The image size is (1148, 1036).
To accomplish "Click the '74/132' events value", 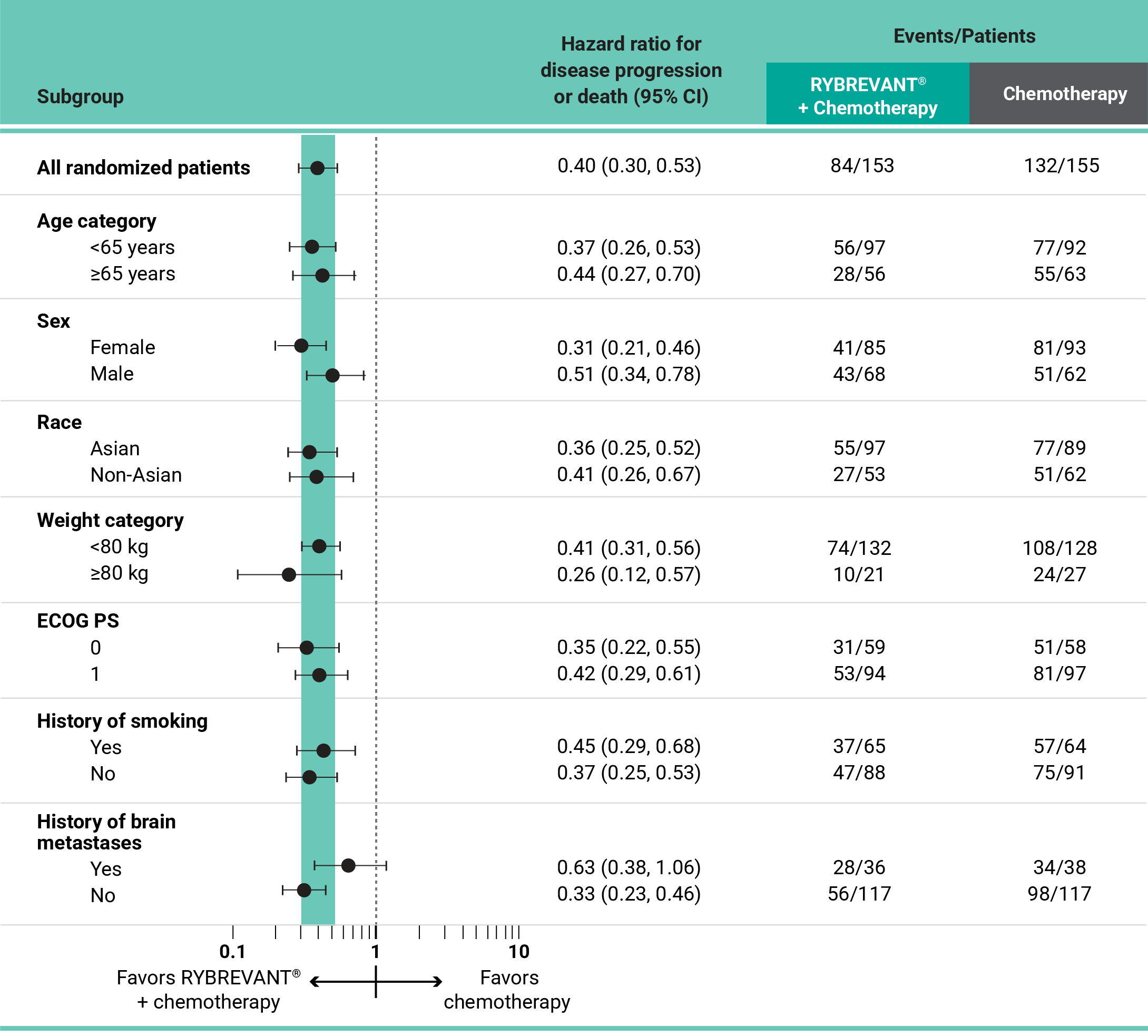I will (x=859, y=548).
